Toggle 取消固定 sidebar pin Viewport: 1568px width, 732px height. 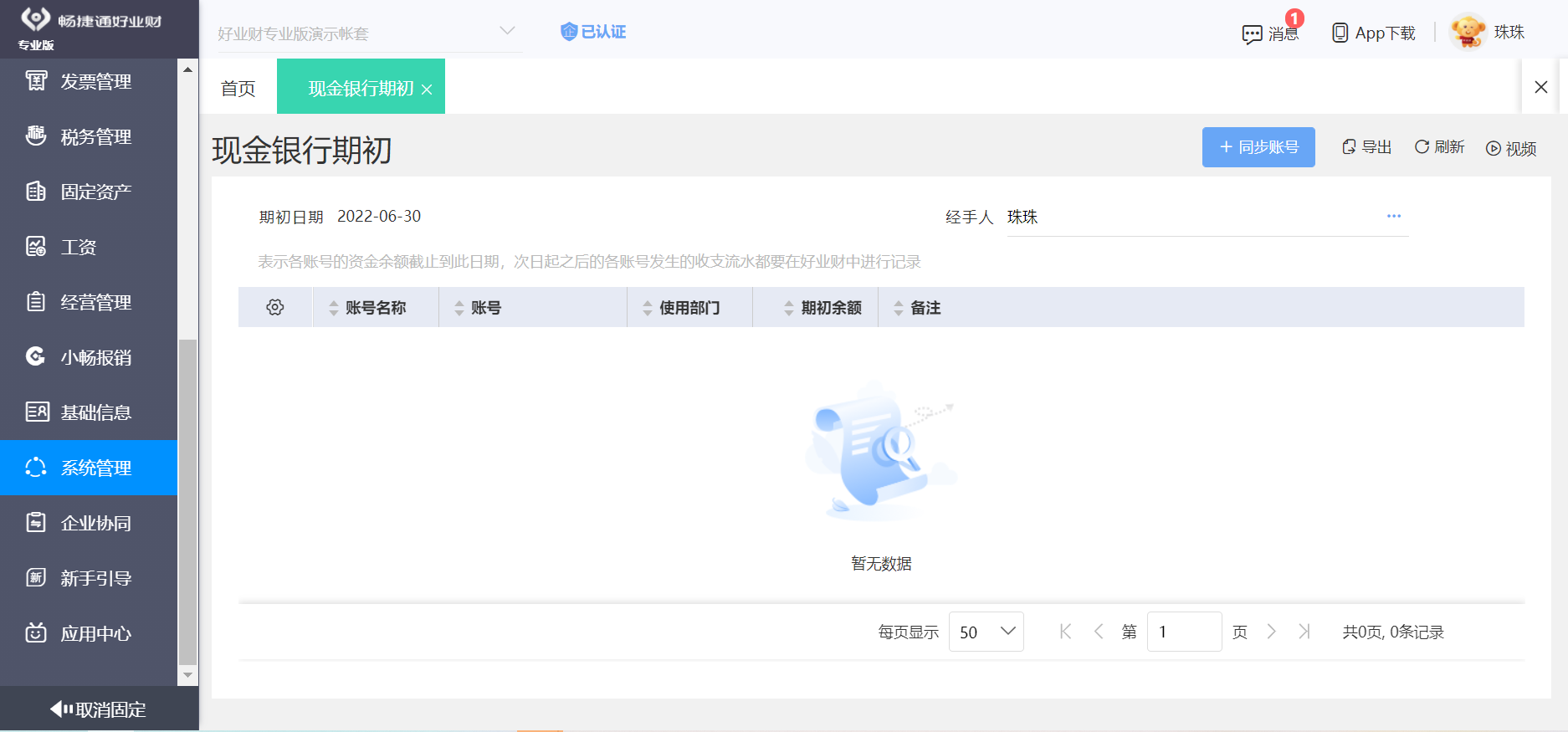coord(99,709)
